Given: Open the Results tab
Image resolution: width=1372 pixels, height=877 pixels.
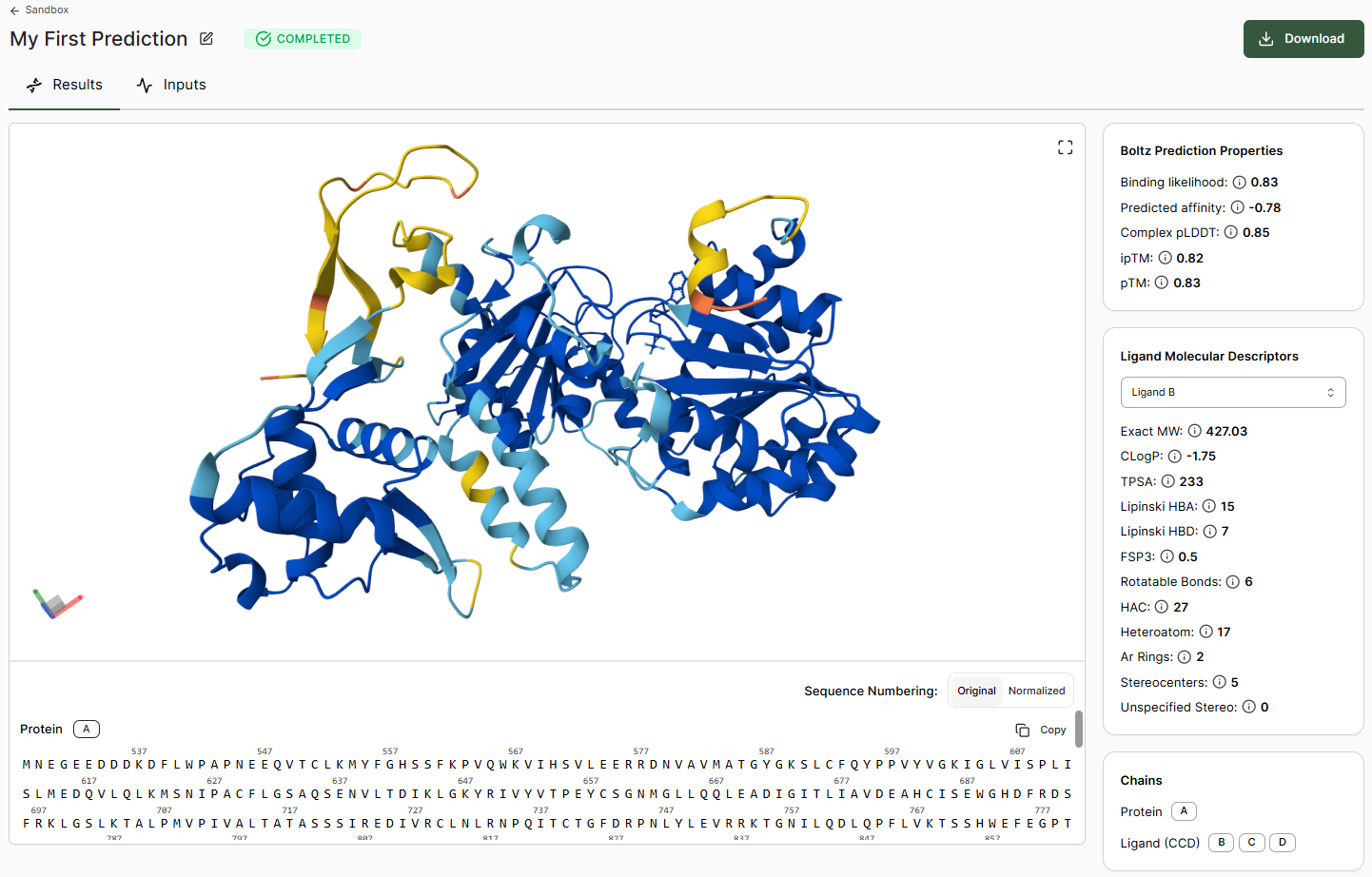Looking at the screenshot, I should 64,85.
